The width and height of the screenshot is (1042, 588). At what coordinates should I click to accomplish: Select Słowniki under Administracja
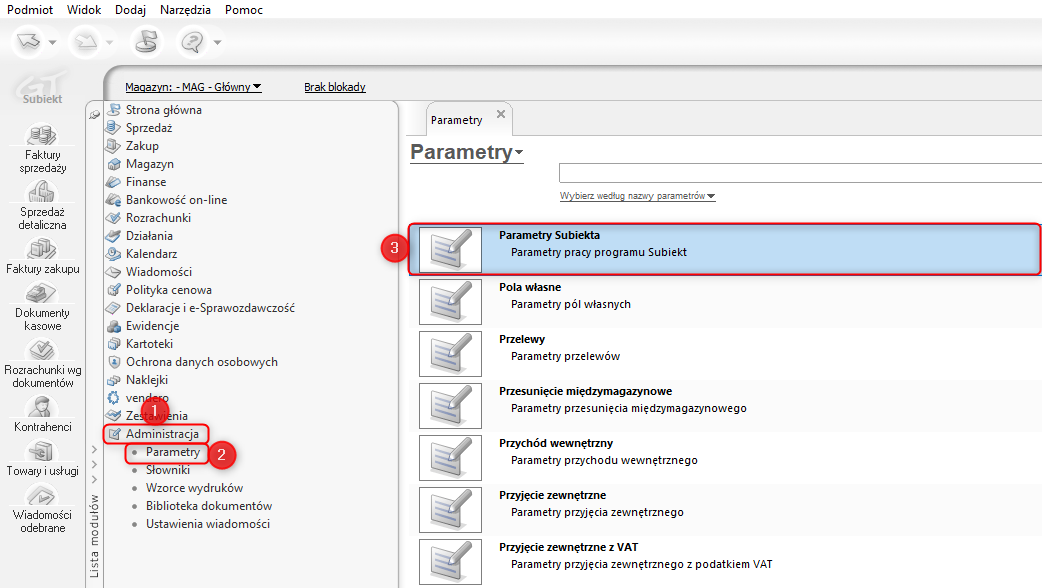168,470
